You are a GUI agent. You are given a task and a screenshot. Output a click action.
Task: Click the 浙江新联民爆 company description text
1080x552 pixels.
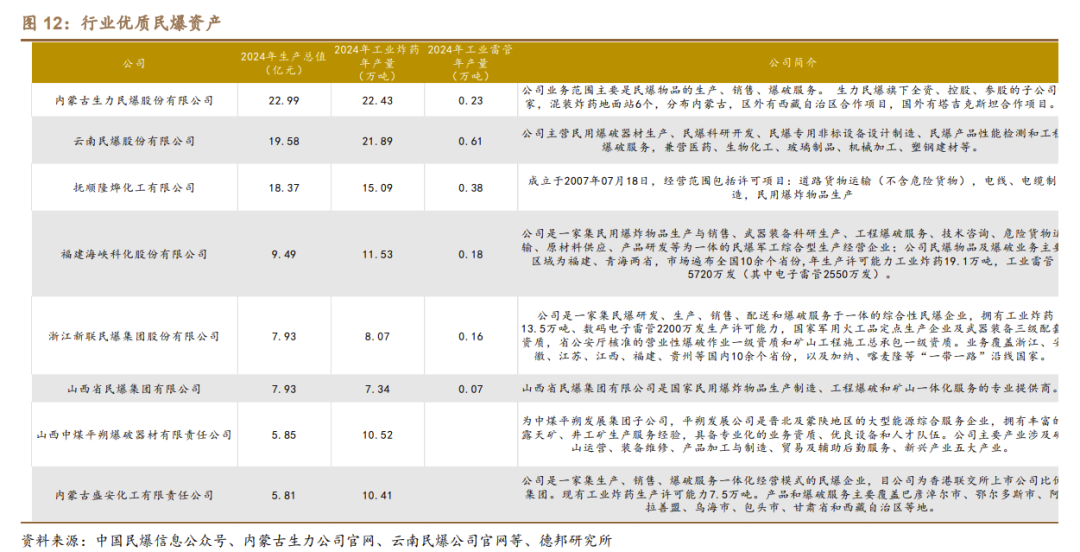[x=789, y=336]
